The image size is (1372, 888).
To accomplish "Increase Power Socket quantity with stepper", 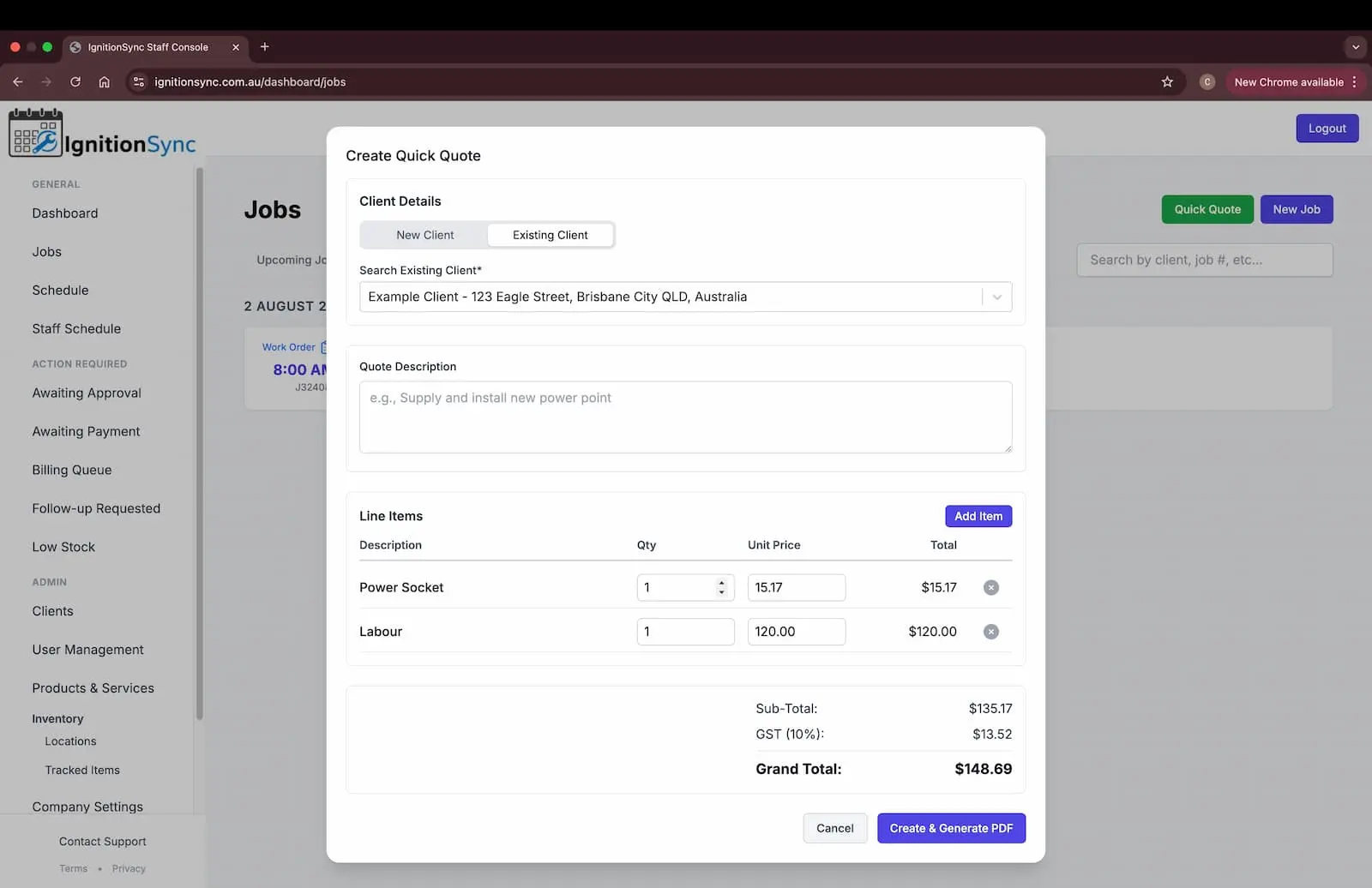I will coord(721,583).
